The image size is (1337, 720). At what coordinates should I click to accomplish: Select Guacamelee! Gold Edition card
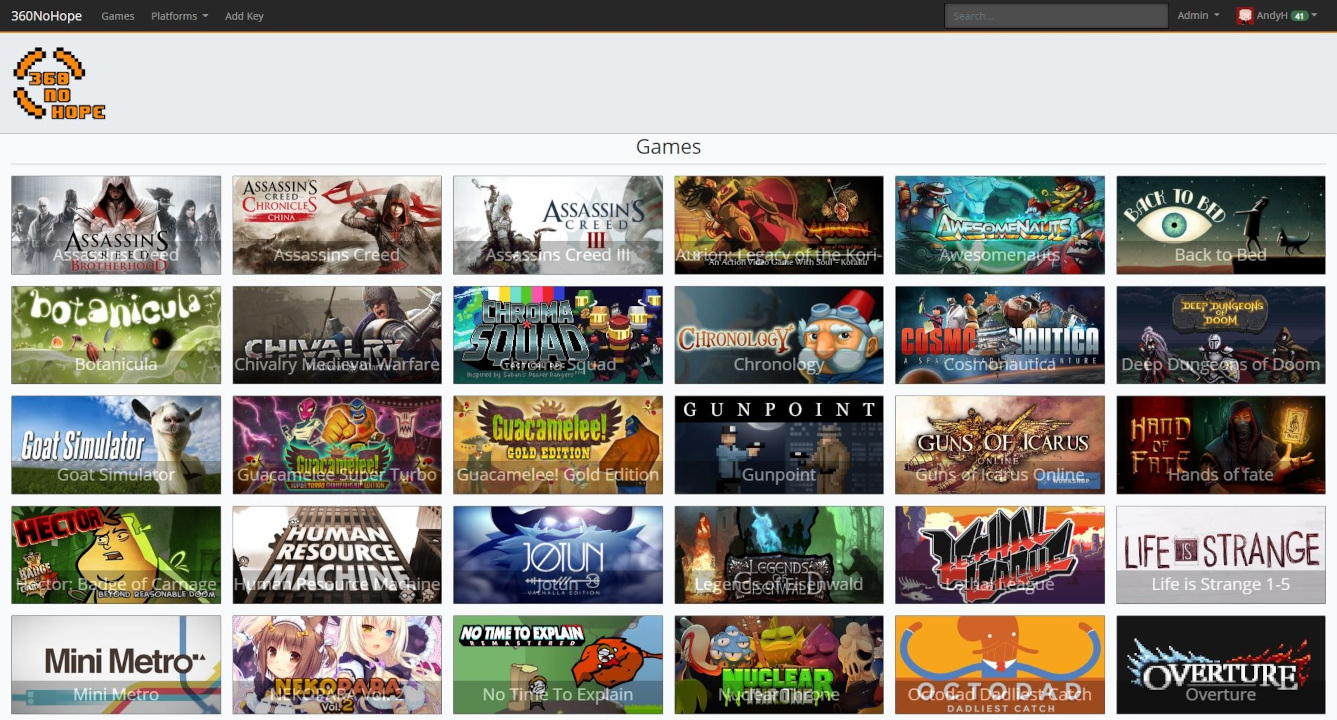558,445
